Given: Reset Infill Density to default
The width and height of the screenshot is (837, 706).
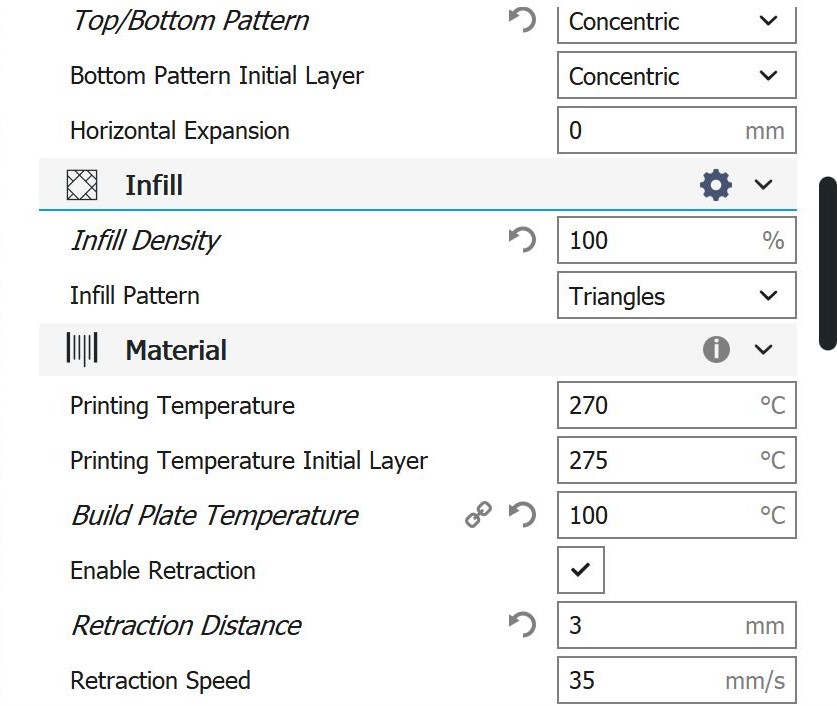Looking at the screenshot, I should 522,240.
